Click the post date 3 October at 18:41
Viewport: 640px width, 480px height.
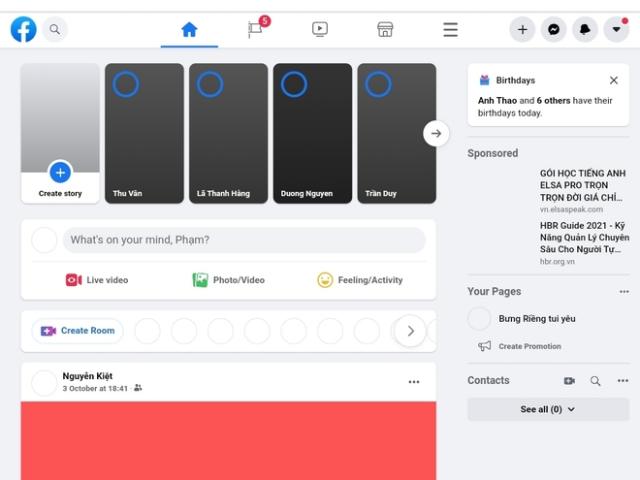[x=95, y=389]
